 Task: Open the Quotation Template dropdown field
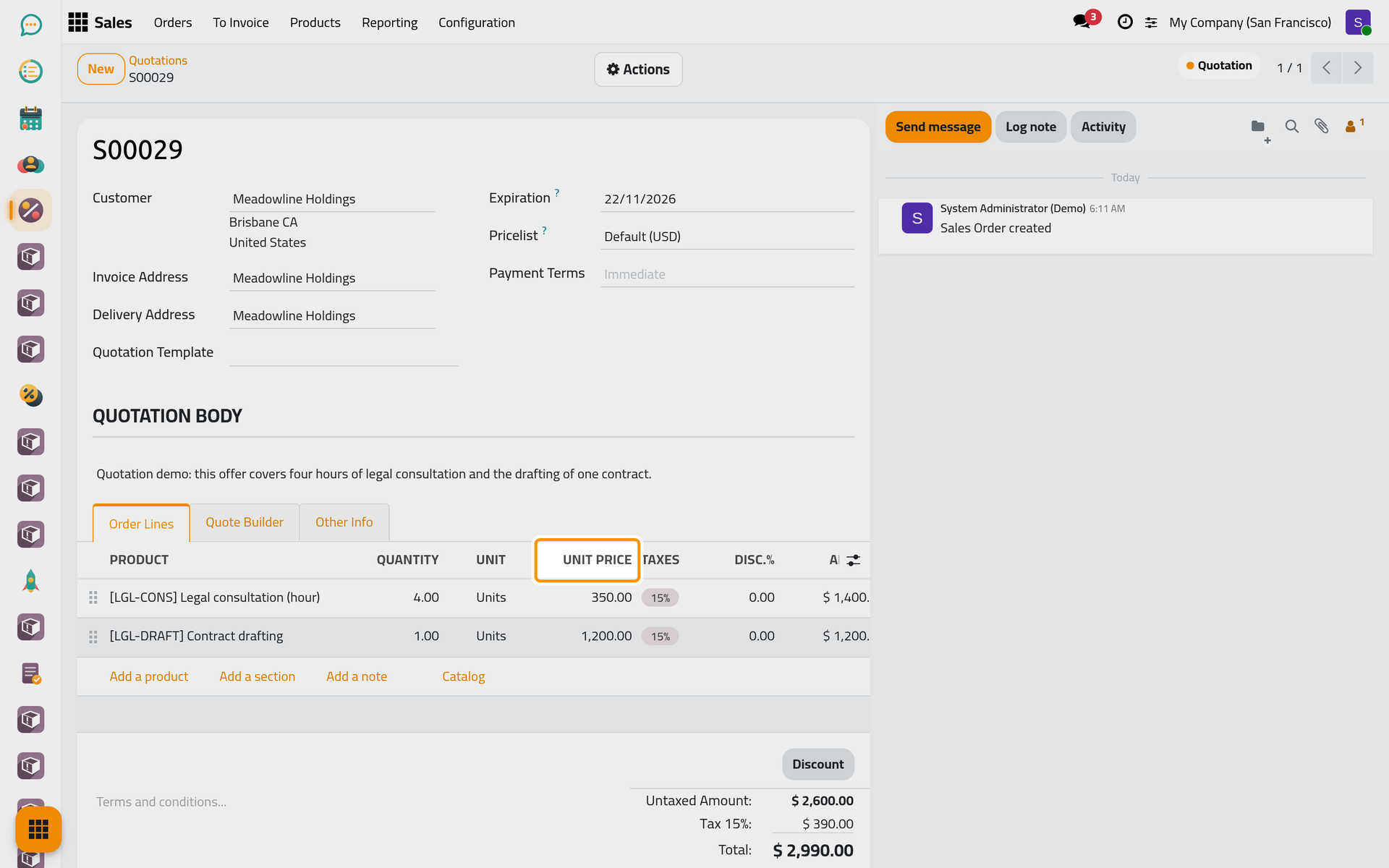point(344,353)
